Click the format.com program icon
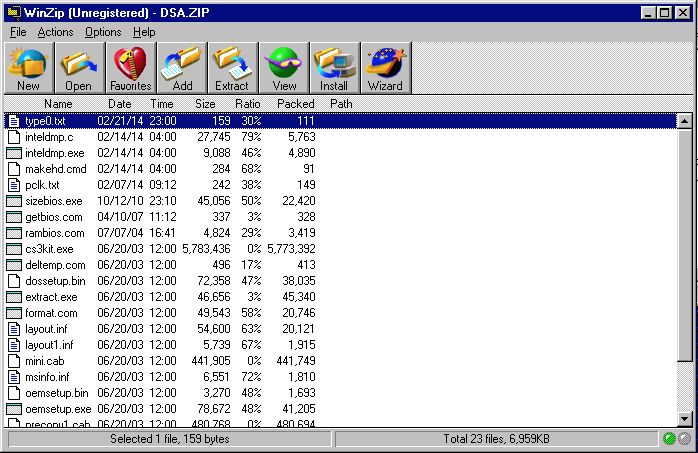This screenshot has height=453, width=698. tap(14, 313)
